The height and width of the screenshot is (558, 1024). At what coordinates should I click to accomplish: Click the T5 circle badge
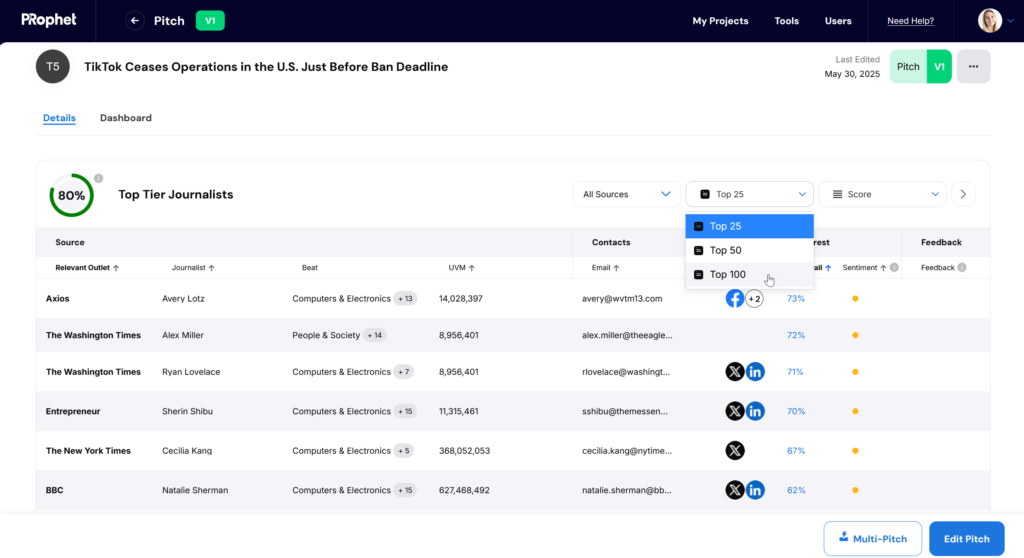coord(53,67)
